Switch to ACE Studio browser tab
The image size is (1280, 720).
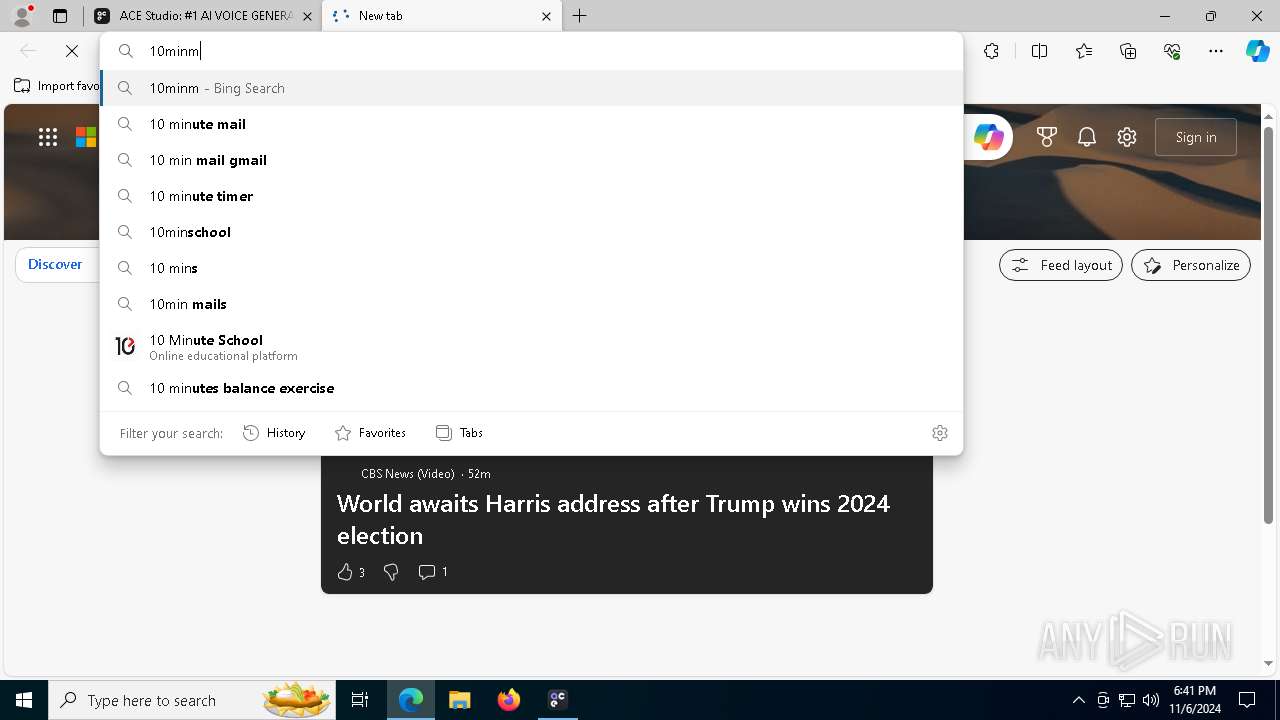(x=205, y=16)
